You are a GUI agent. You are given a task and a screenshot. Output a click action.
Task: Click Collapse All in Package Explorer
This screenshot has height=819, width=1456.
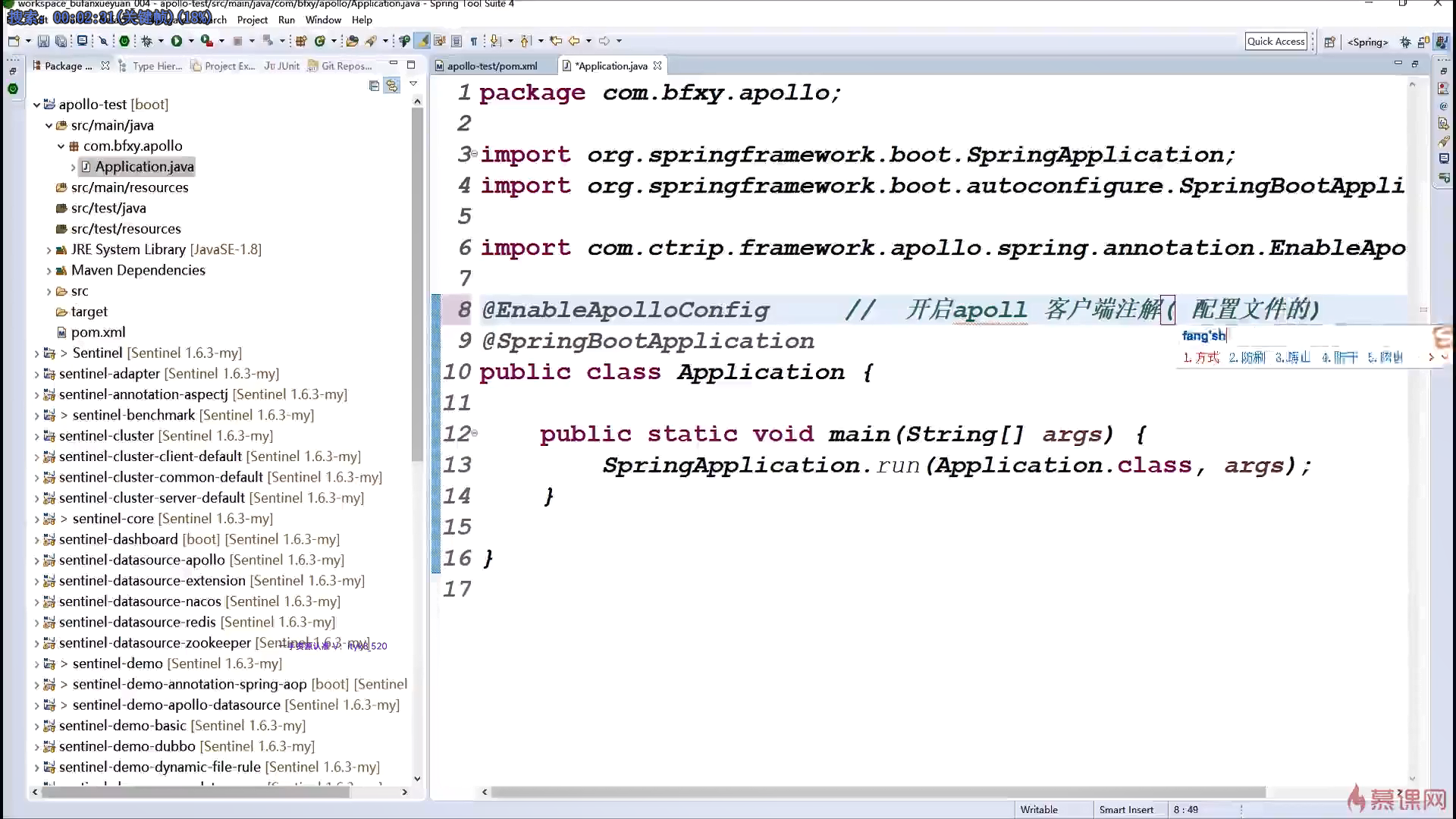click(x=374, y=86)
